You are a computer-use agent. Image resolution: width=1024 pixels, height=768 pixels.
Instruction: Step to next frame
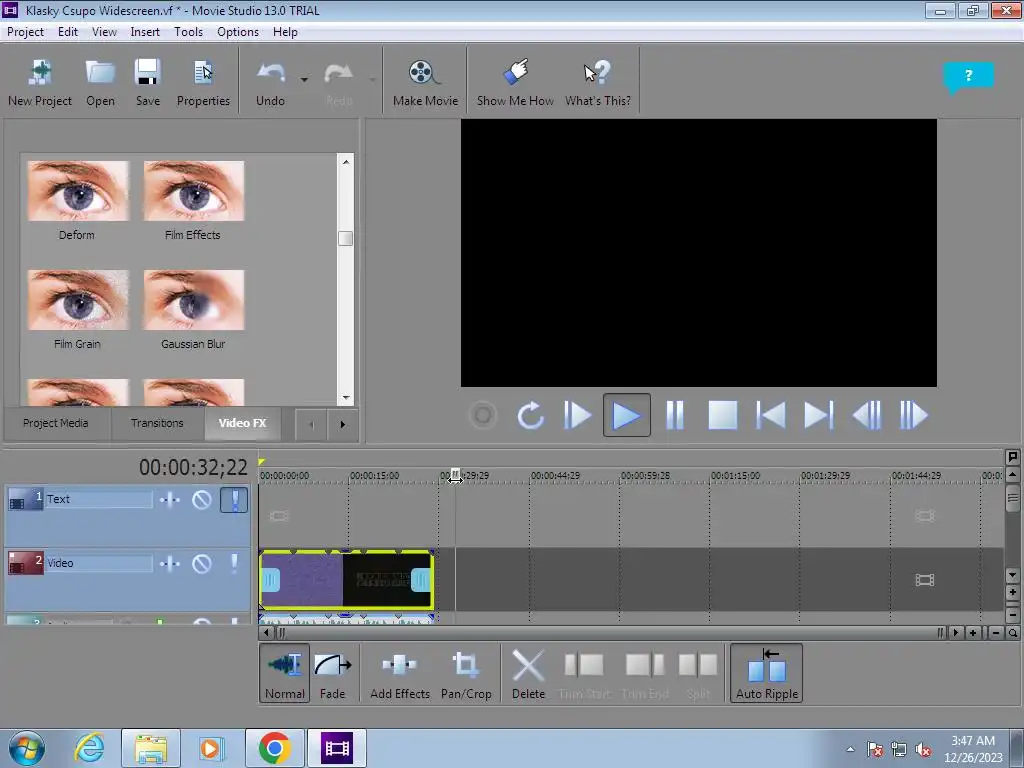[914, 415]
